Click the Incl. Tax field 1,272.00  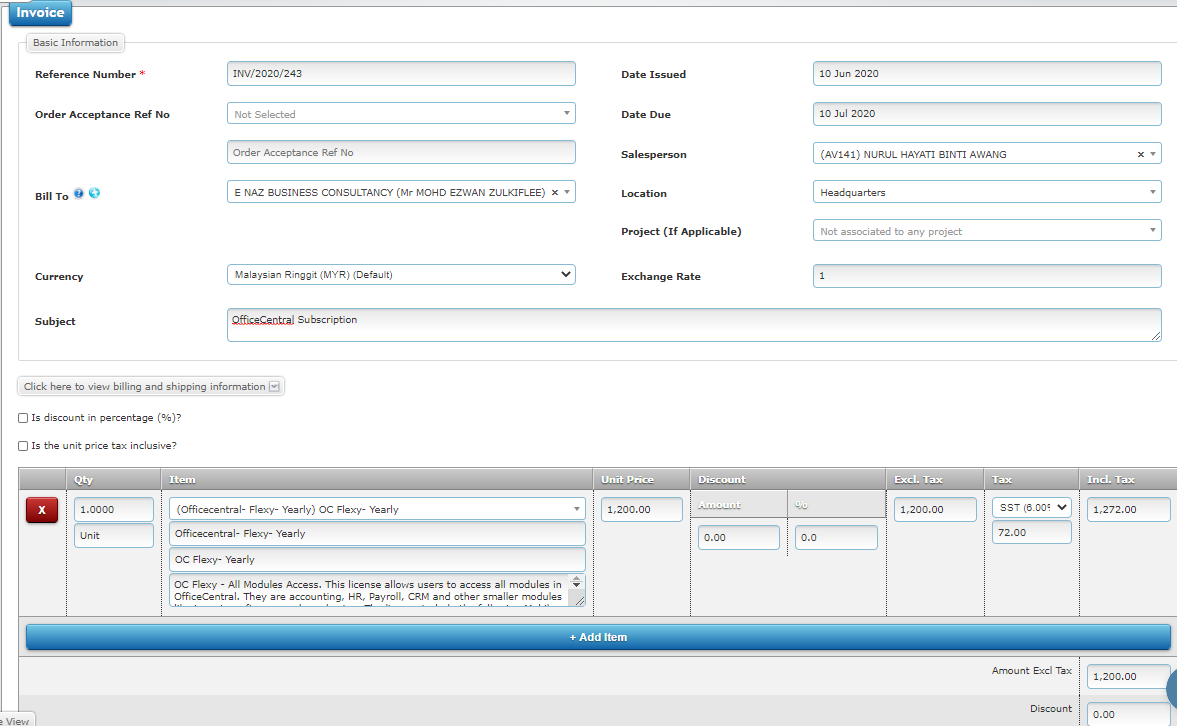pos(1128,509)
